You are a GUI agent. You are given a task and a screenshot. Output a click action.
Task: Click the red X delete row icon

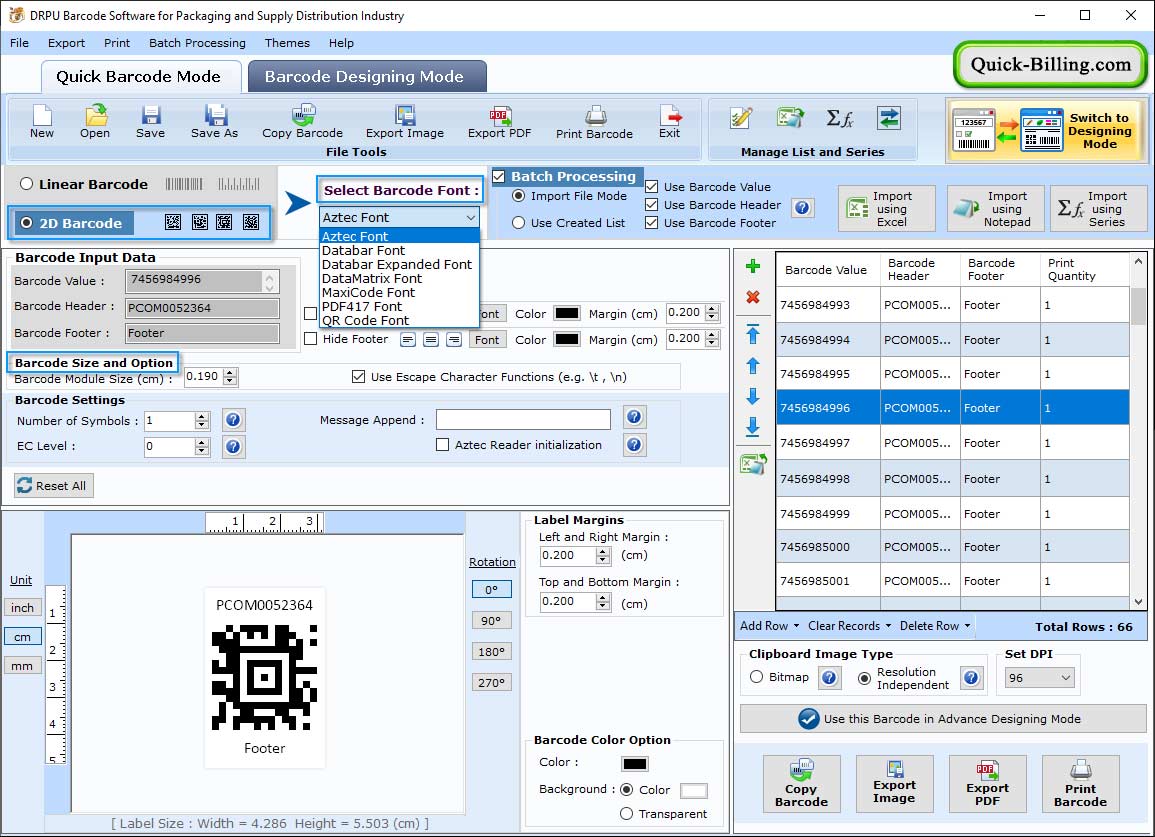click(x=753, y=297)
